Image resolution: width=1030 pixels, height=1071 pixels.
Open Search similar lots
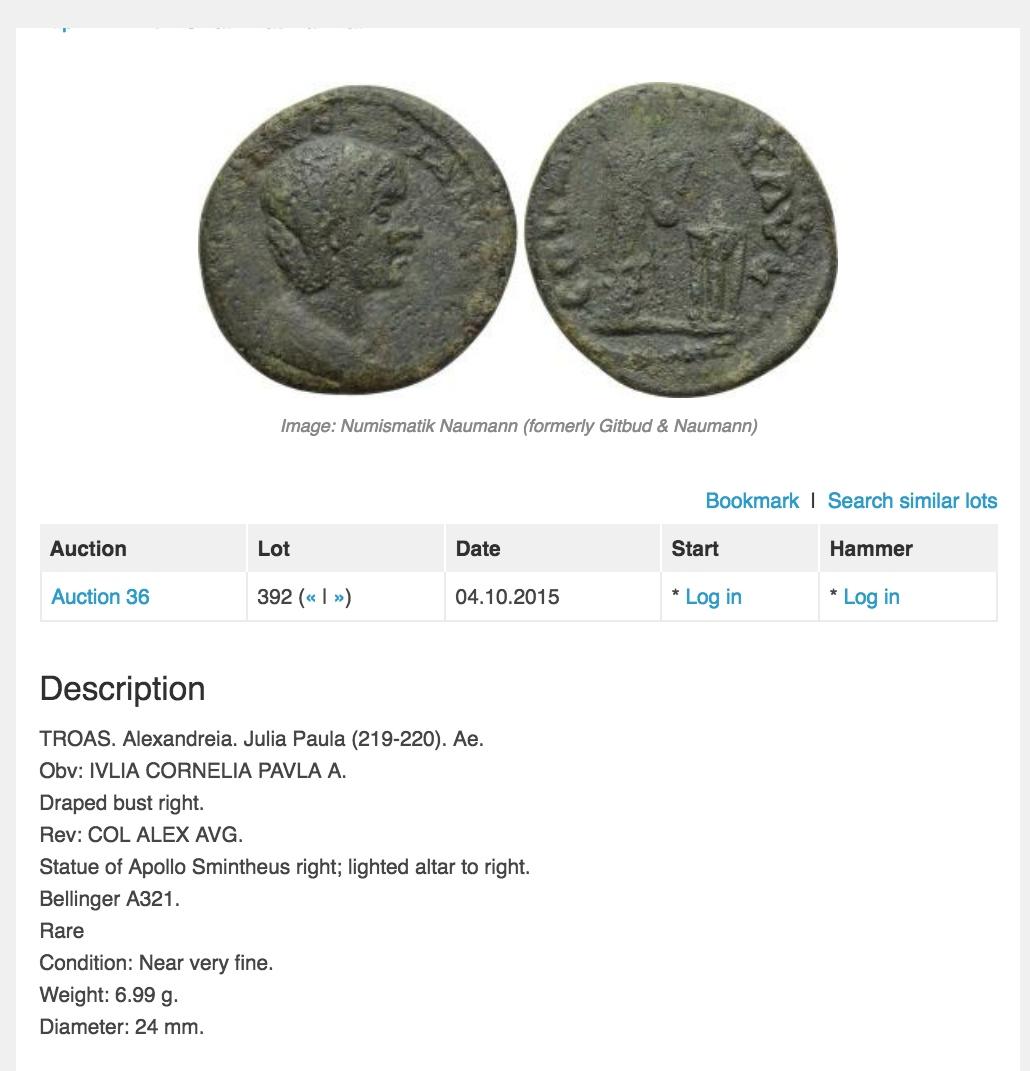point(912,501)
